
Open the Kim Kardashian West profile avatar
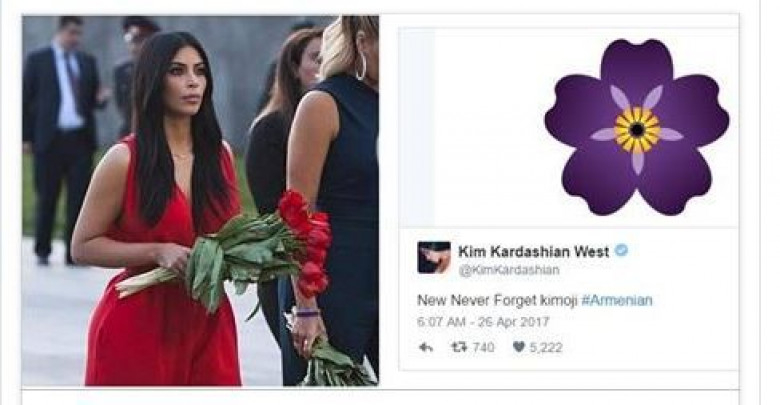pos(434,257)
